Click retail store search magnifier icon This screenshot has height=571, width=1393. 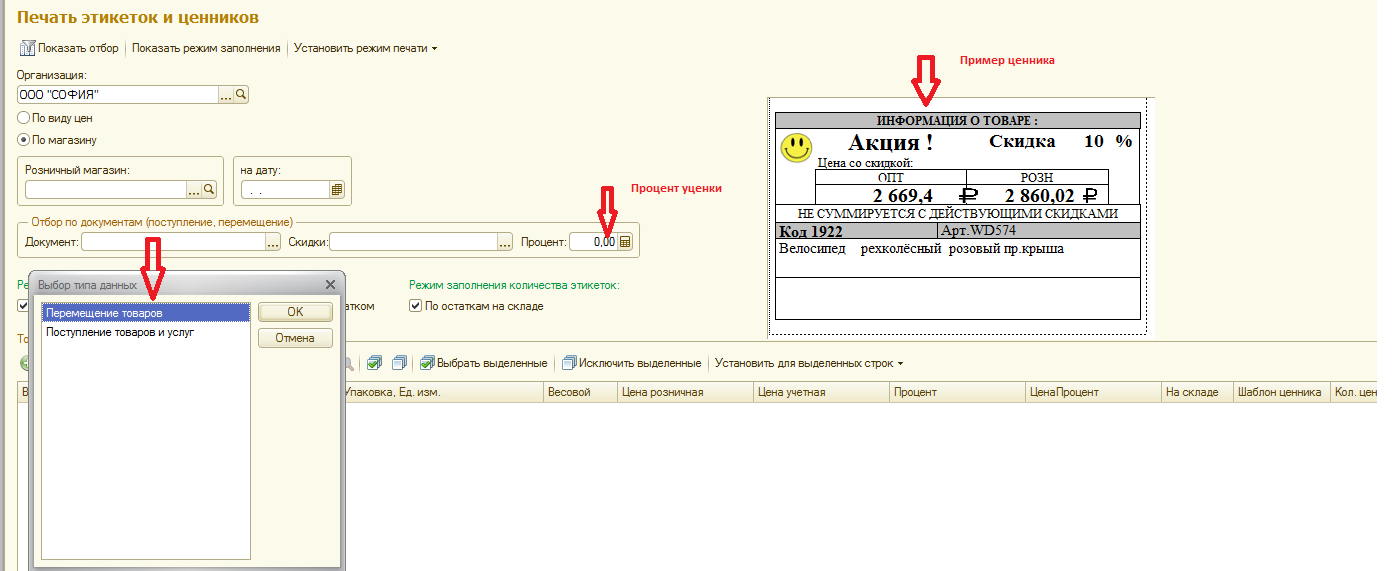pyautogui.click(x=209, y=189)
